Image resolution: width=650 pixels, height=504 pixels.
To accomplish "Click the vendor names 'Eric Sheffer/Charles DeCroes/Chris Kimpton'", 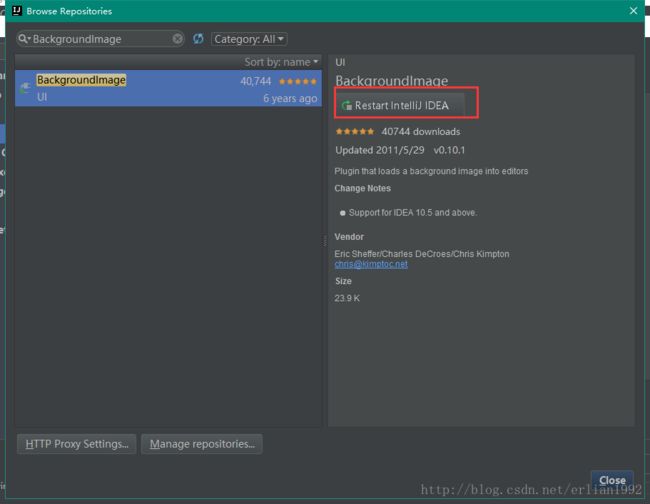I will [422, 254].
